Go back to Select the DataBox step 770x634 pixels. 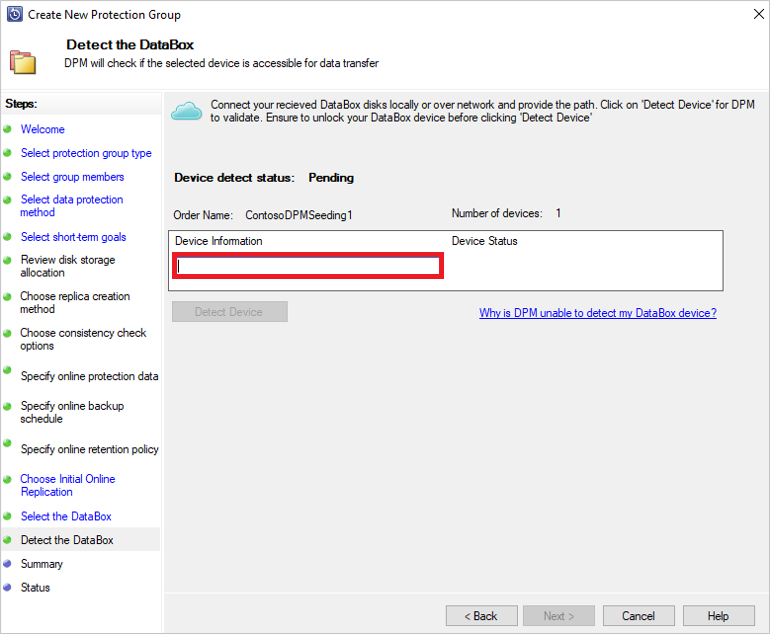(66, 516)
